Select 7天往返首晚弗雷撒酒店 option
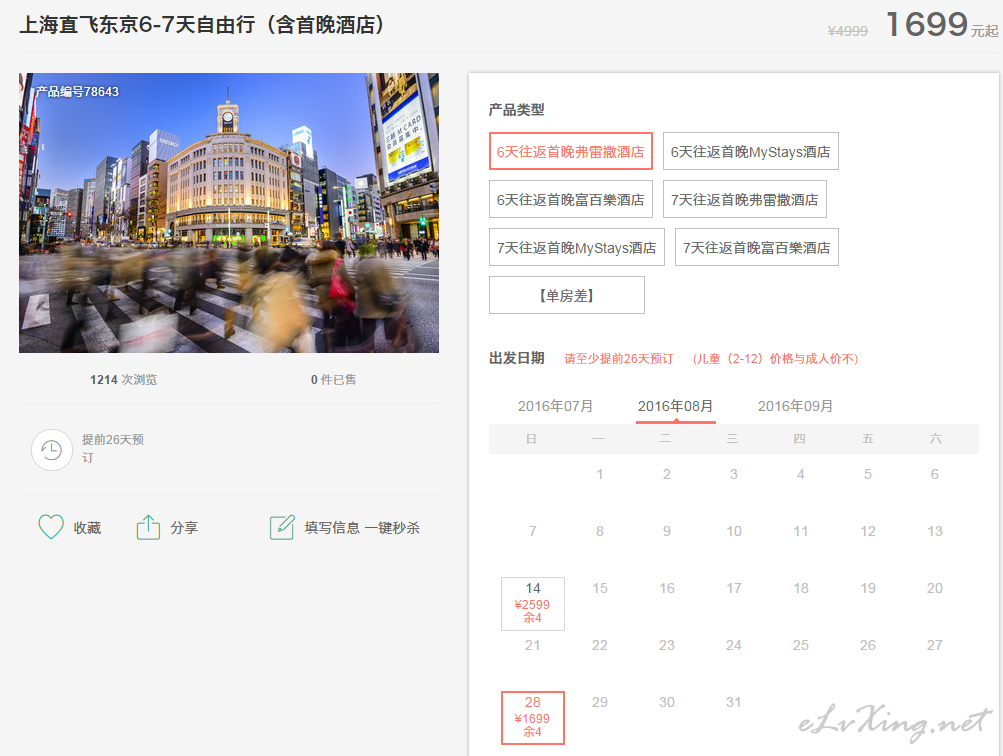Viewport: 1003px width, 756px height. click(745, 199)
